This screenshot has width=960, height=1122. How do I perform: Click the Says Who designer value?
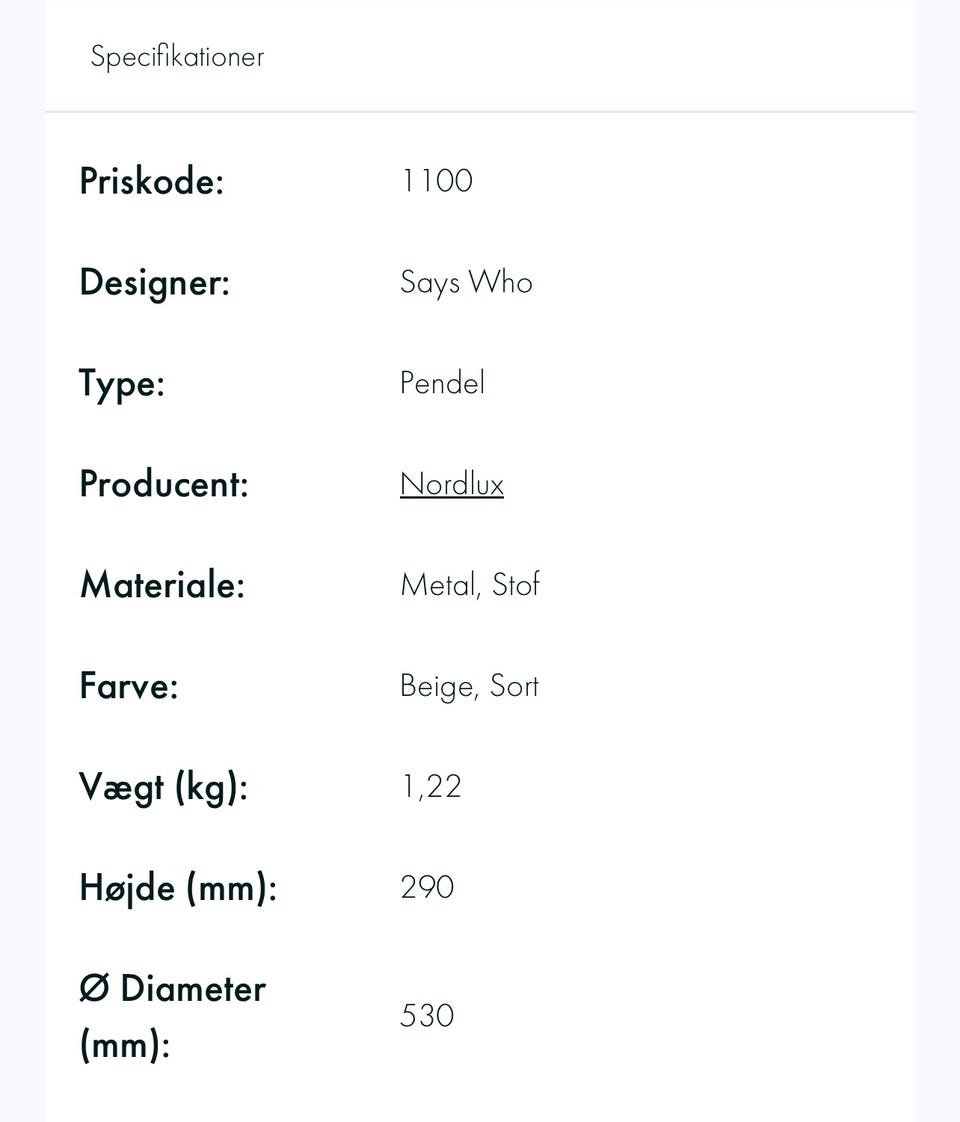click(x=466, y=282)
